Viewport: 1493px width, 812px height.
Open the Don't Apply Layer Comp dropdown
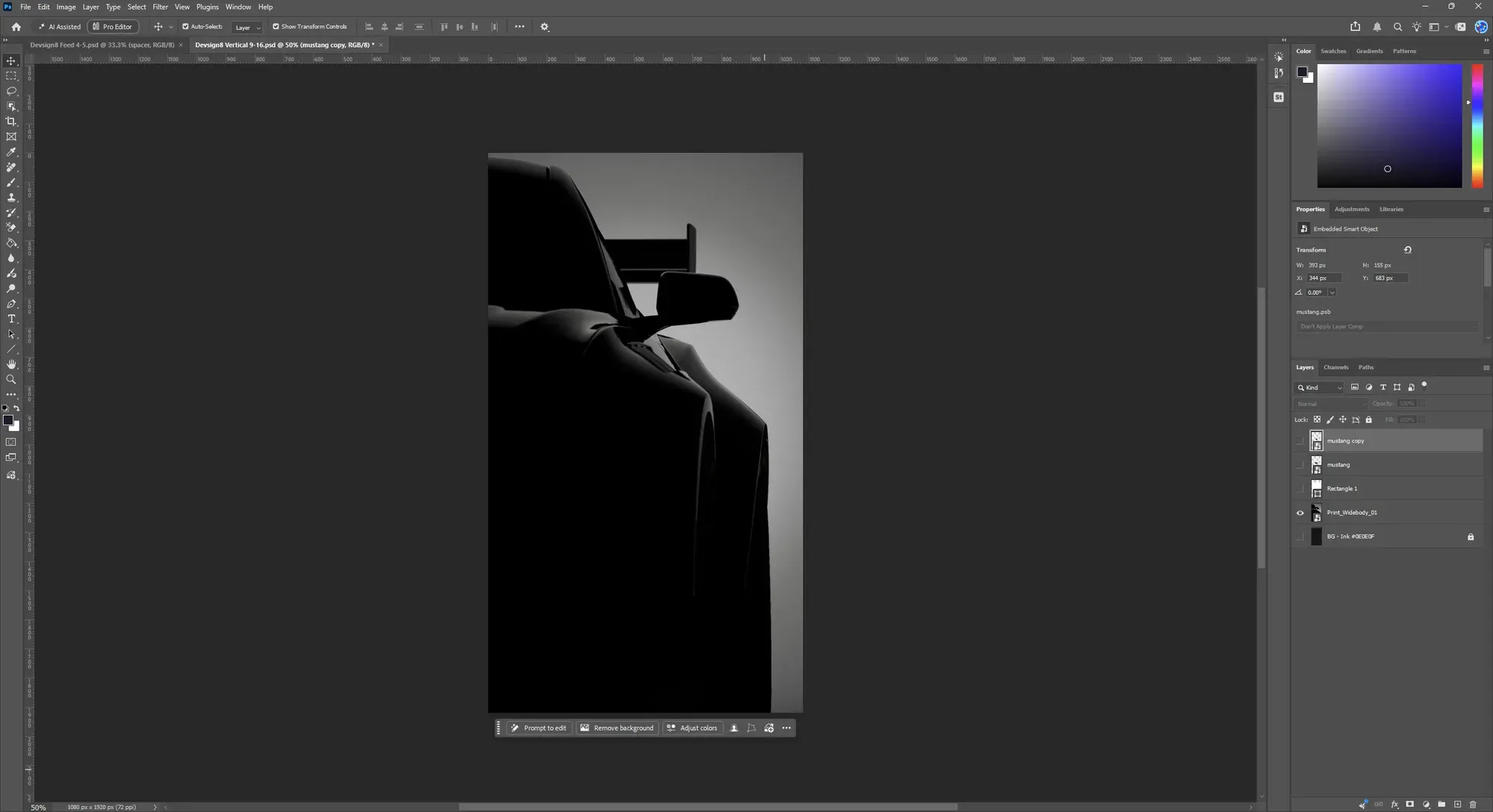pyautogui.click(x=1386, y=327)
